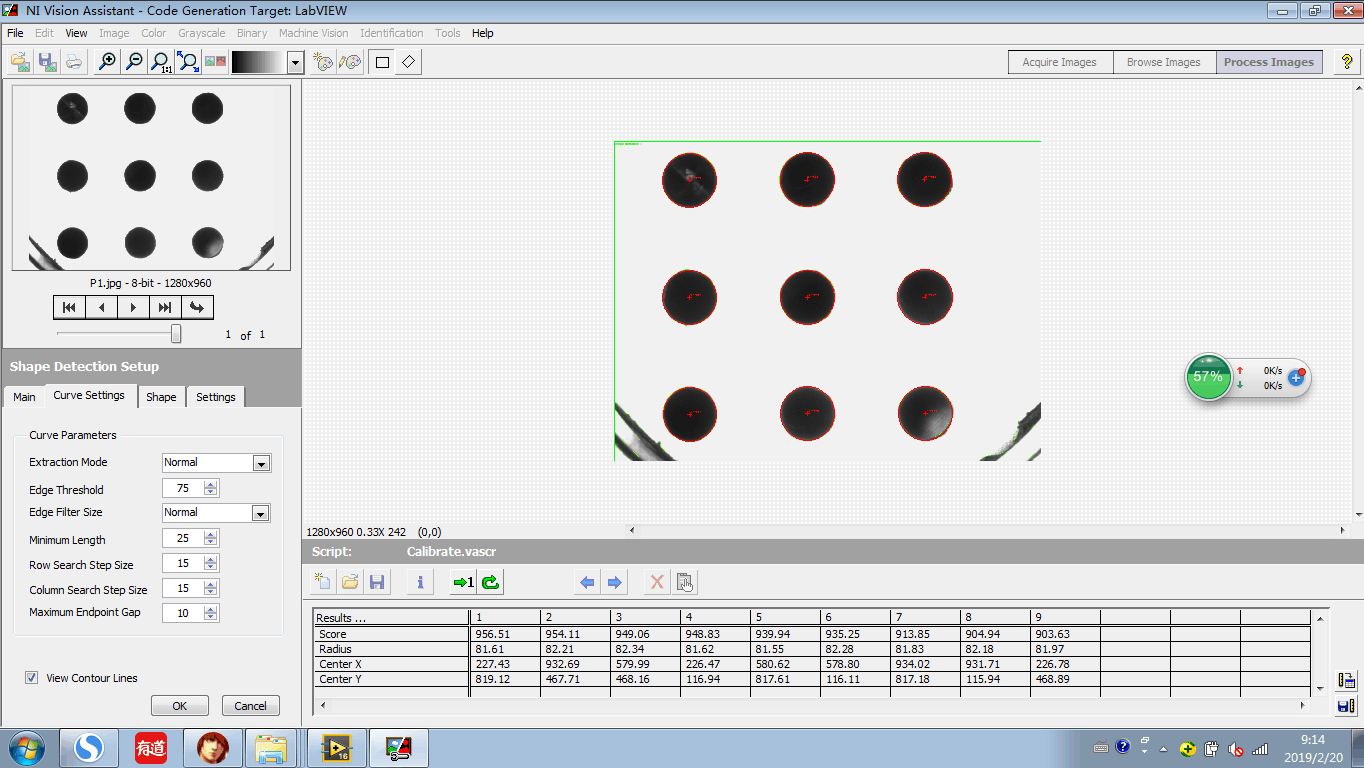Click the OK button
Image resolution: width=1364 pixels, height=768 pixels.
coord(179,705)
